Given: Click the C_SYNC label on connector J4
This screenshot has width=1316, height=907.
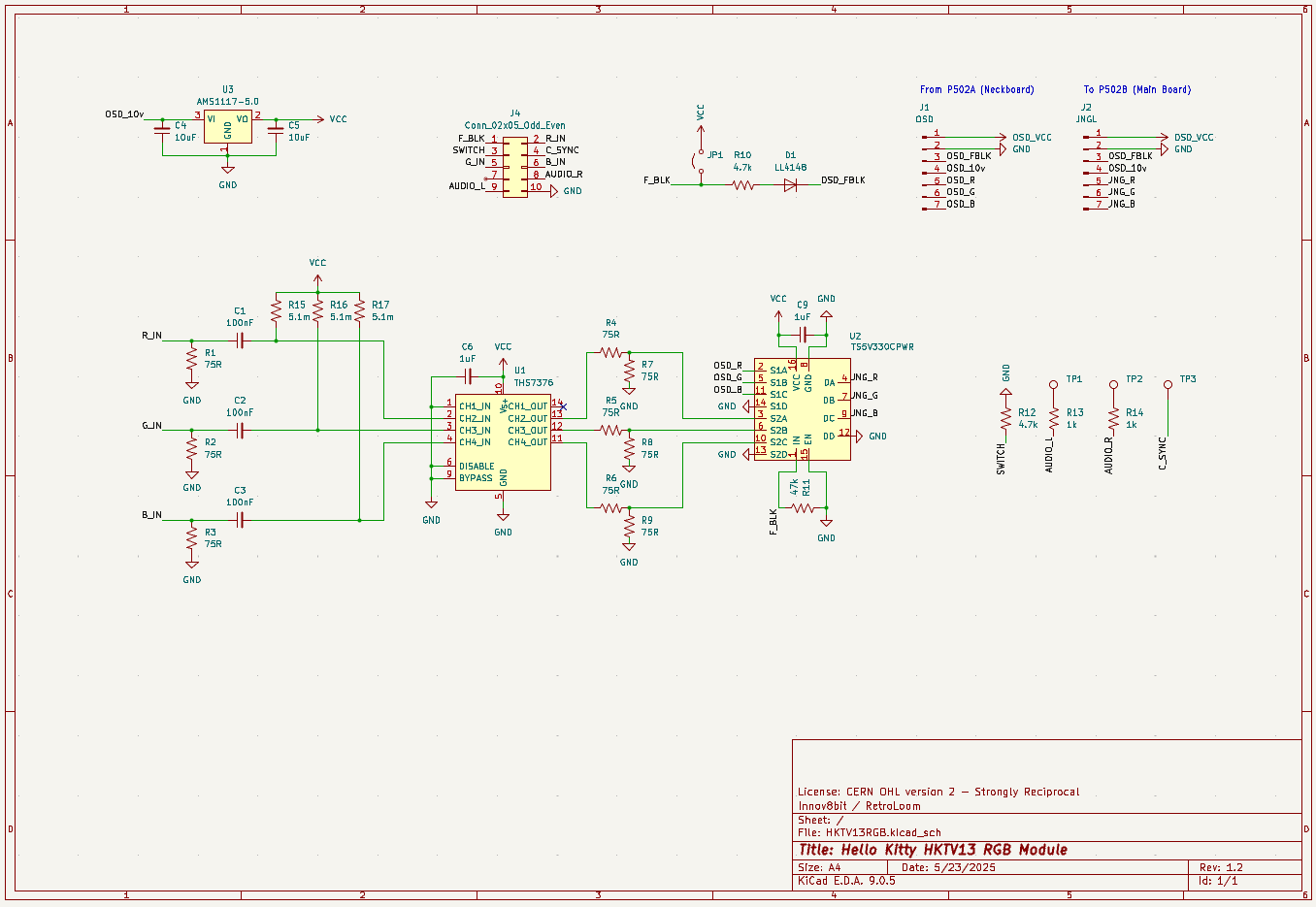Looking at the screenshot, I should [x=562, y=150].
